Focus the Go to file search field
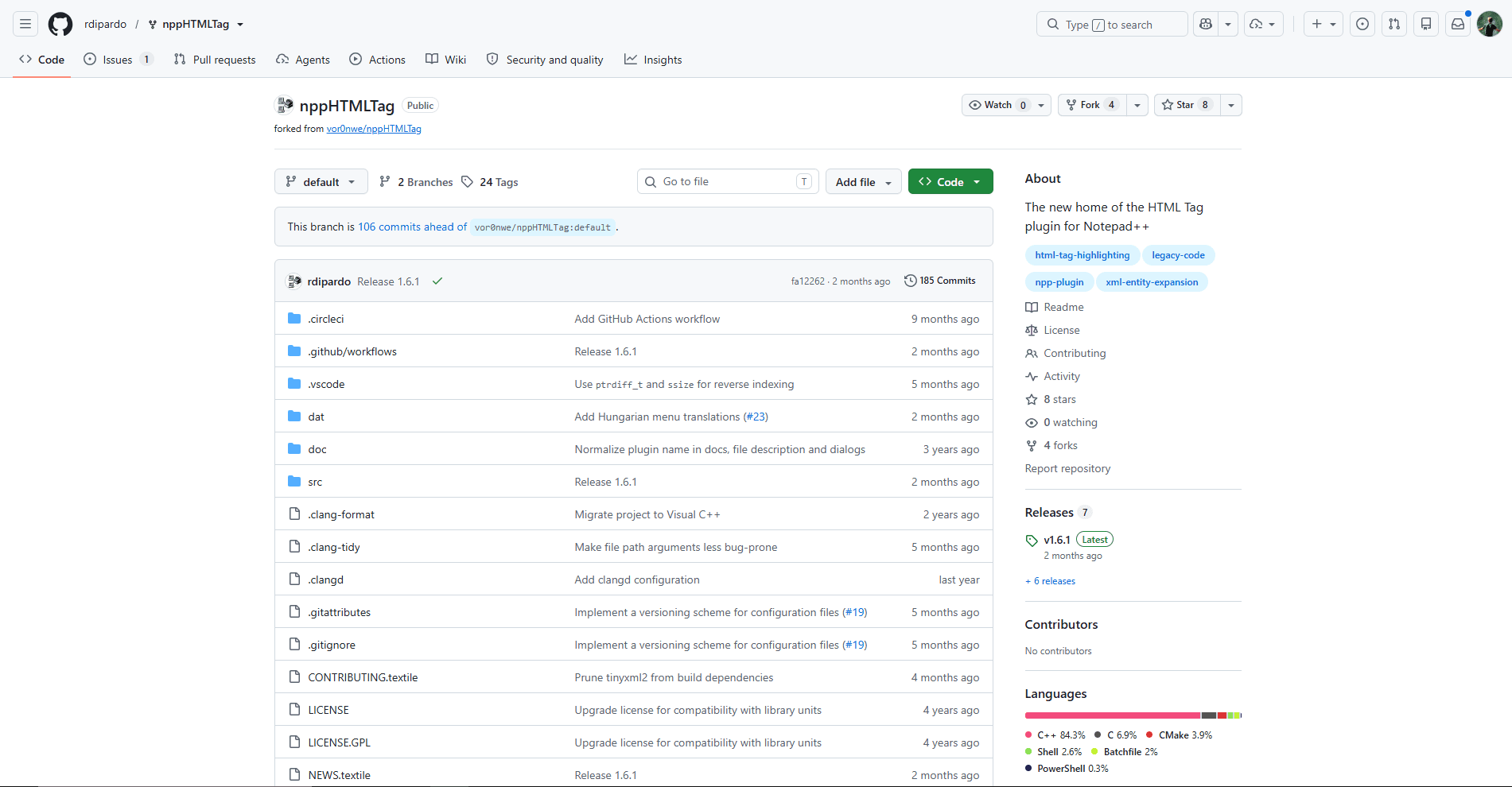The width and height of the screenshot is (1512, 787). [x=728, y=182]
